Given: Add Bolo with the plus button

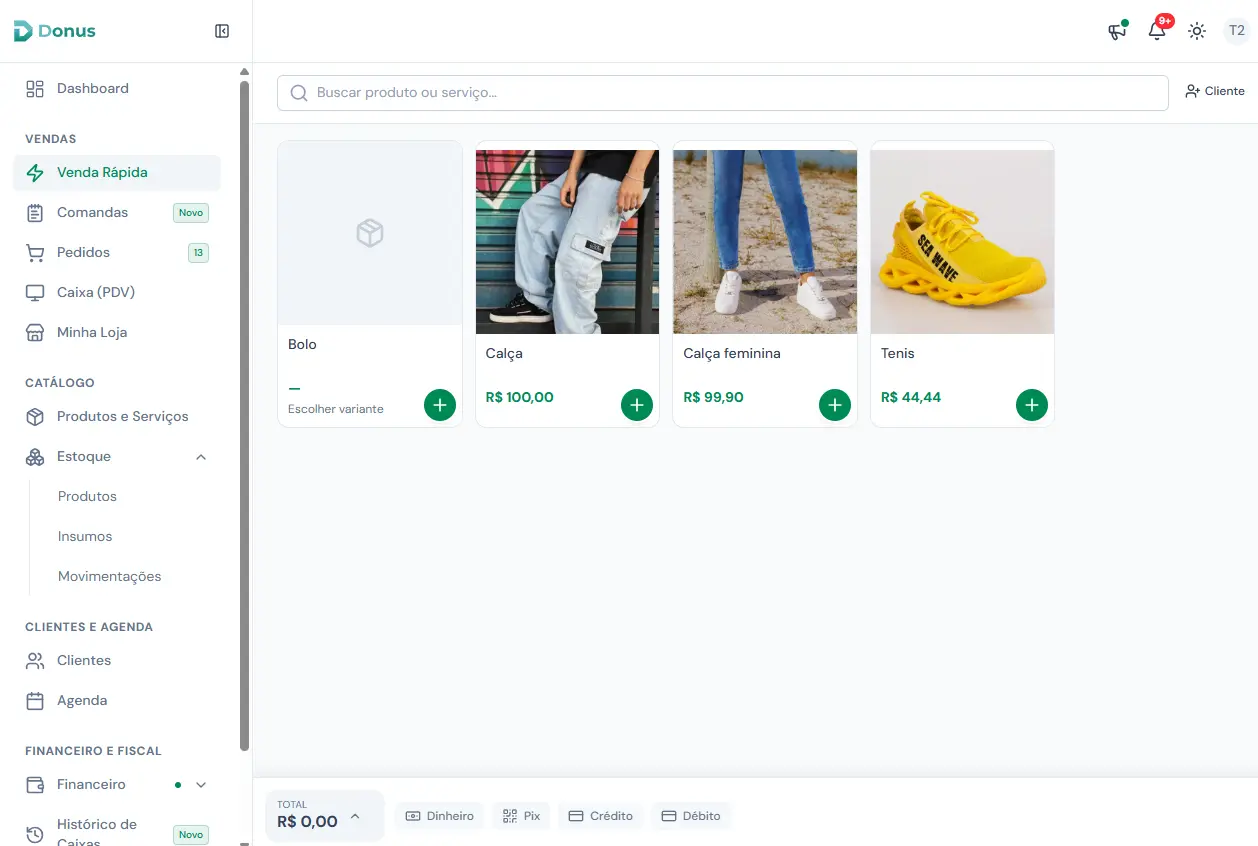Looking at the screenshot, I should (x=440, y=405).
